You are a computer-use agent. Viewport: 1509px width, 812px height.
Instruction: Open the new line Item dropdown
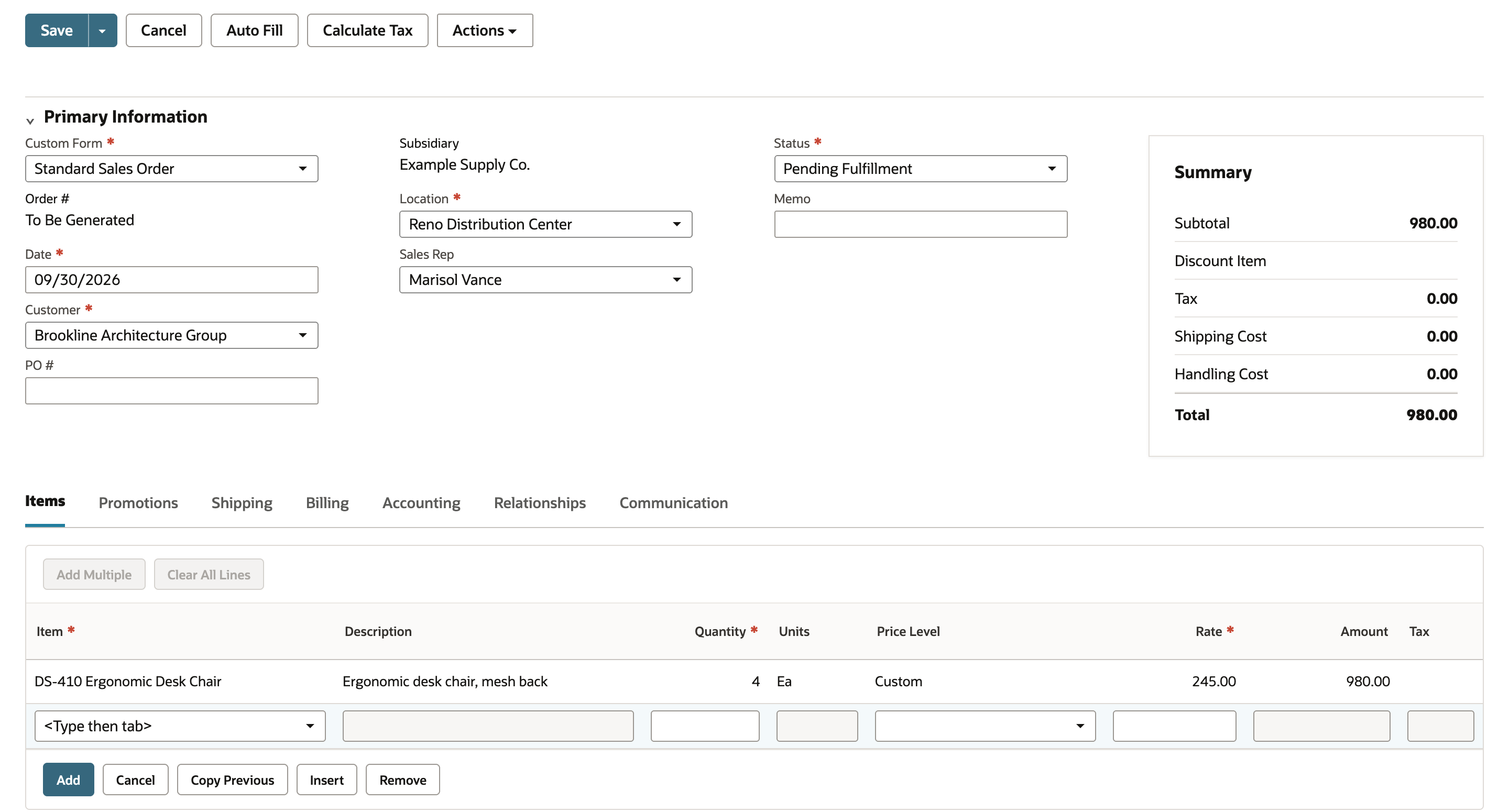(x=180, y=726)
